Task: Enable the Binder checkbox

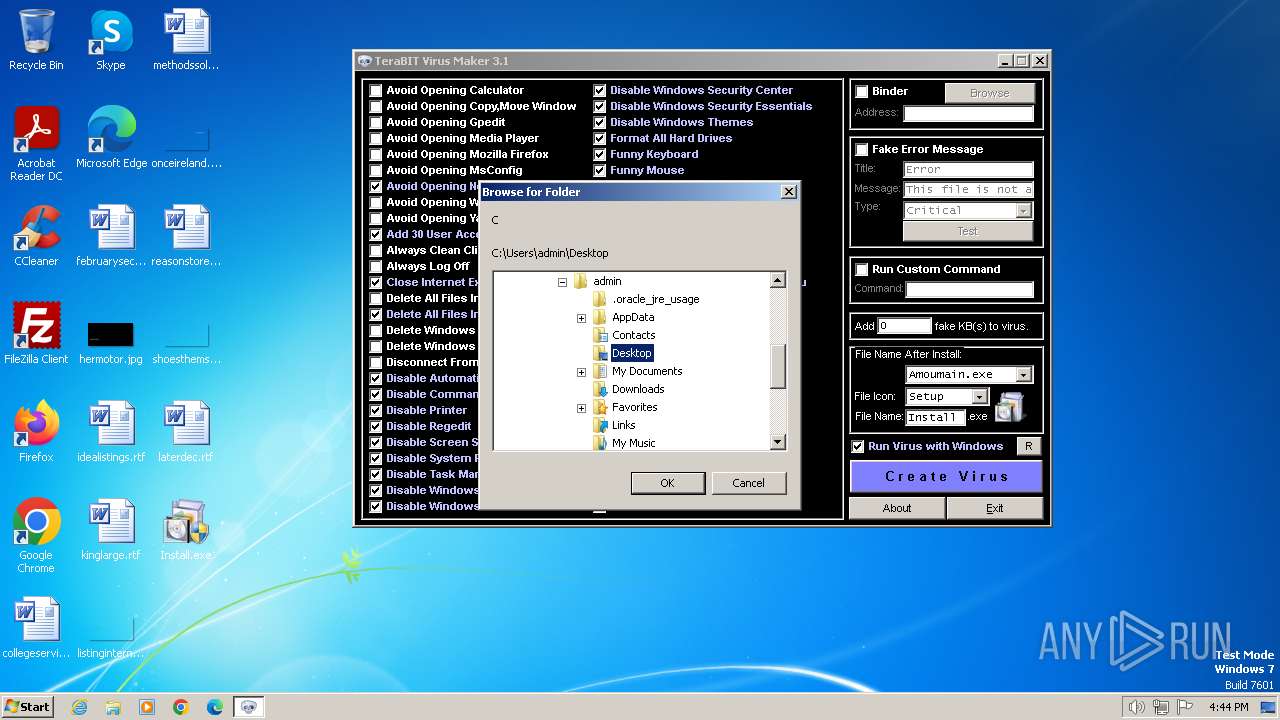Action: 862,92
